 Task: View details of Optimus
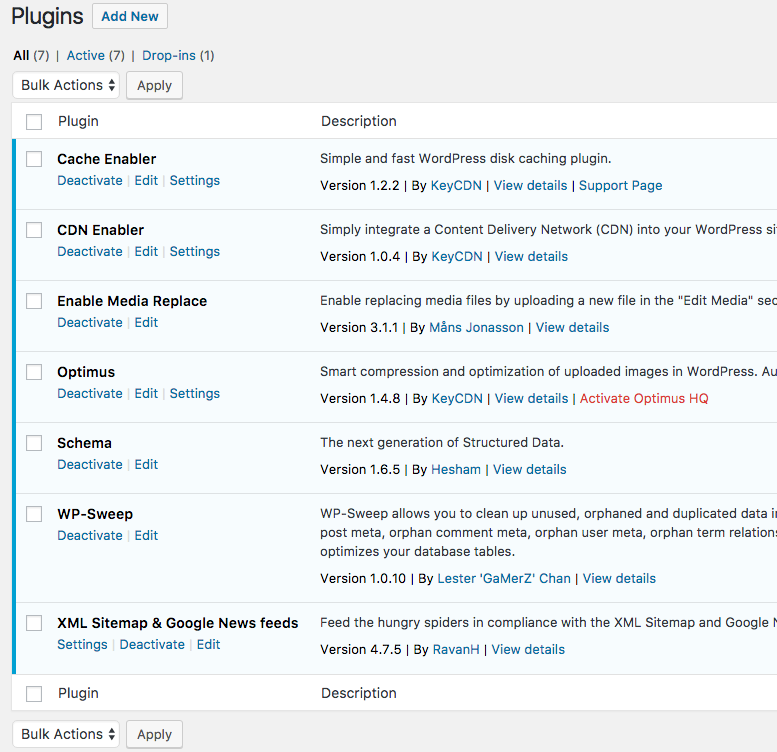tap(531, 398)
